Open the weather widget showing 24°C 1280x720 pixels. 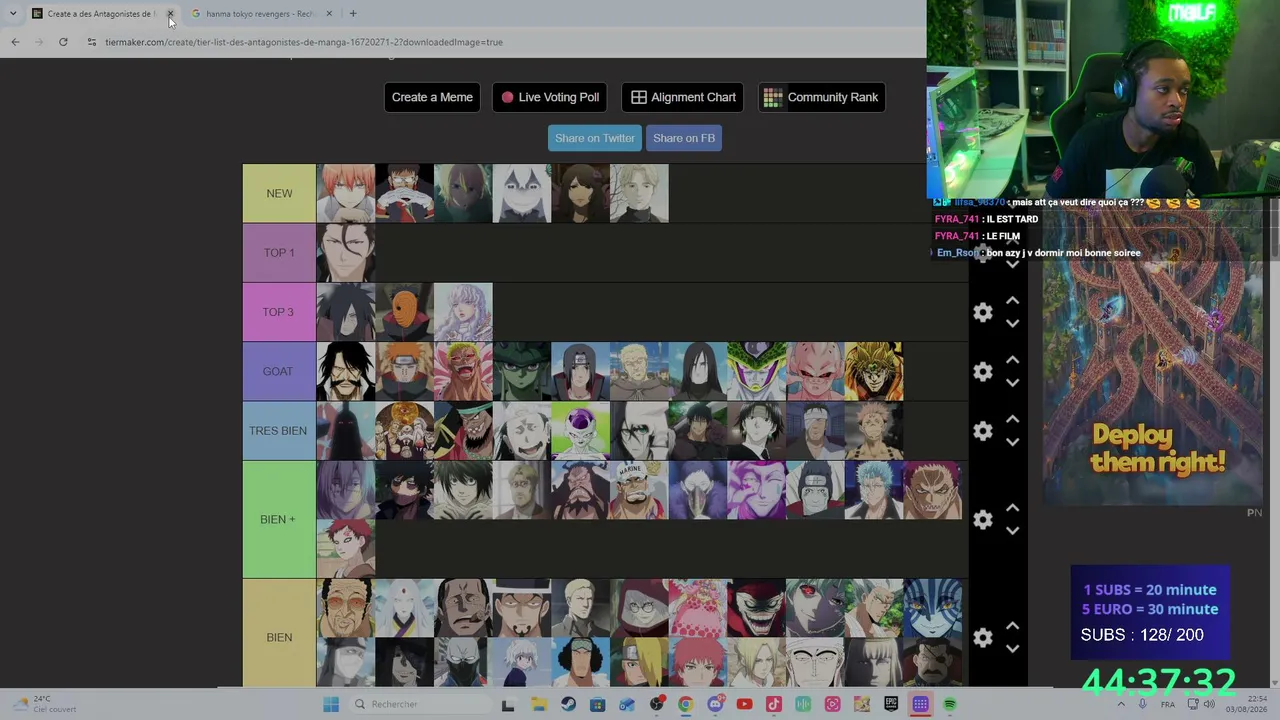pos(44,704)
